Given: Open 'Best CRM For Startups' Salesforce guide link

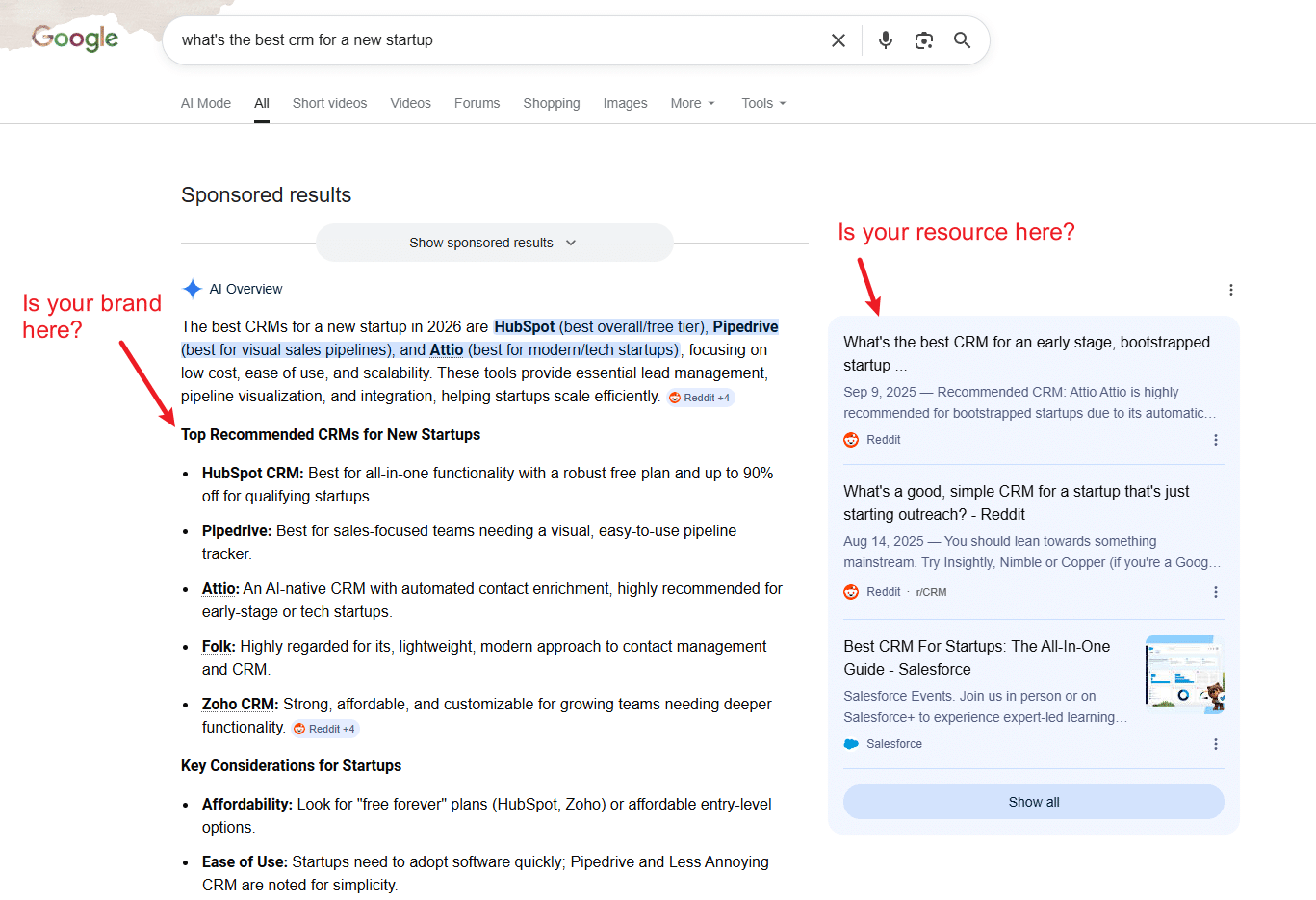Looking at the screenshot, I should coord(976,657).
